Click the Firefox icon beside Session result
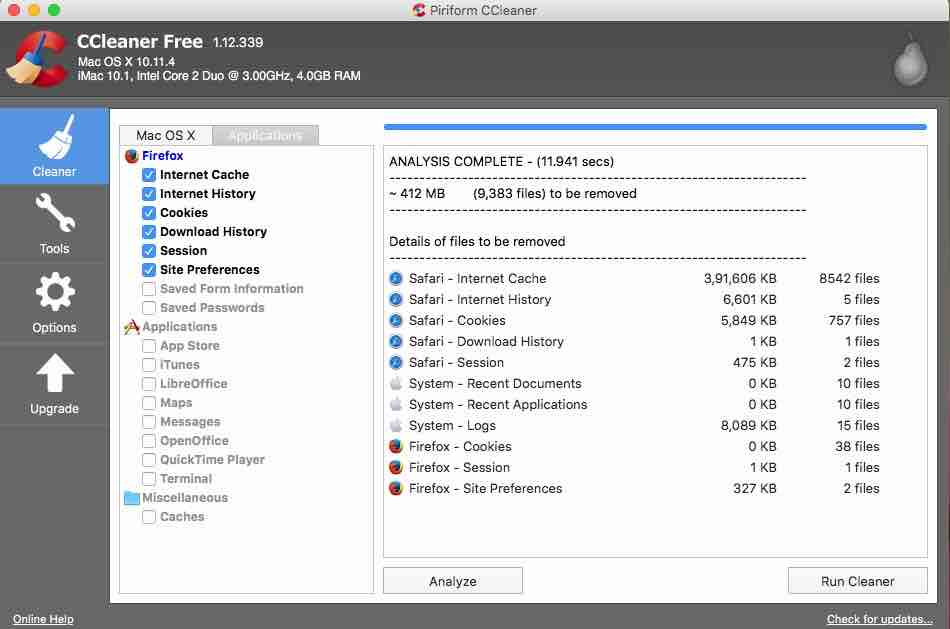Image resolution: width=950 pixels, height=629 pixels. [396, 467]
